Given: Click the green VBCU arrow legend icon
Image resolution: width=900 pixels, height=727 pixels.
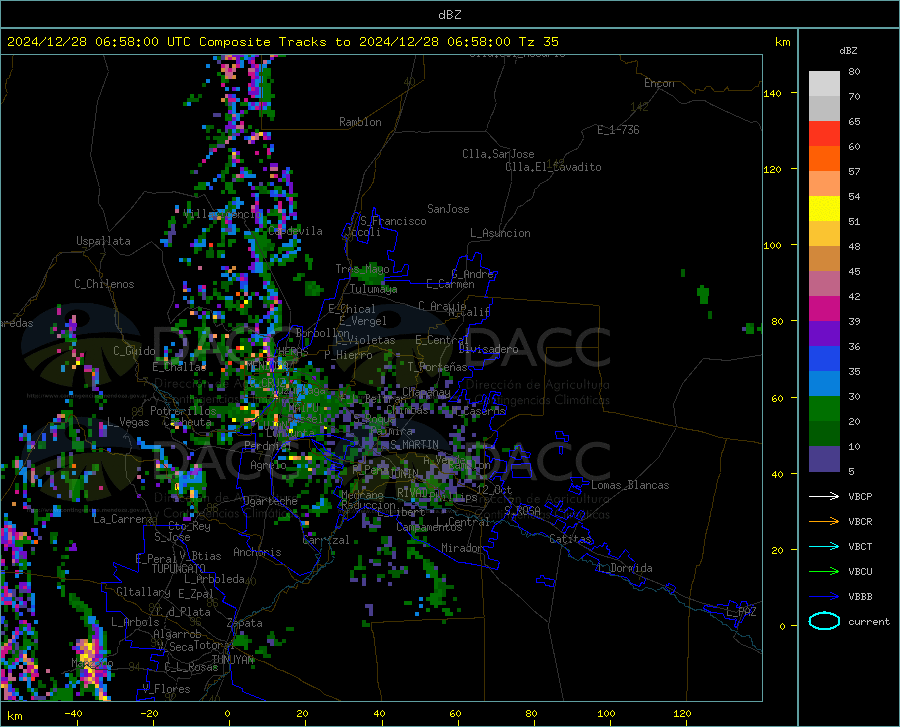Looking at the screenshot, I should click(824, 572).
